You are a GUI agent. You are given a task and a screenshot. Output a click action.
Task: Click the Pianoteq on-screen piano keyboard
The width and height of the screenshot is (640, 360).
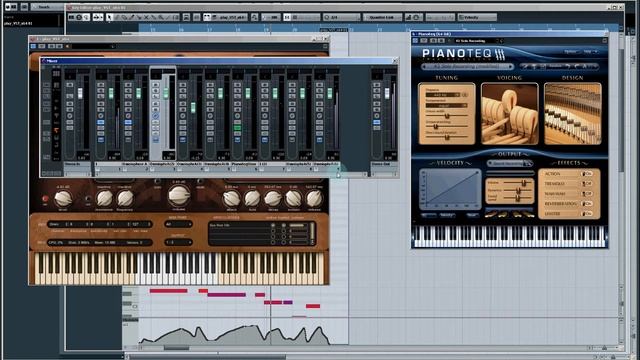point(509,237)
